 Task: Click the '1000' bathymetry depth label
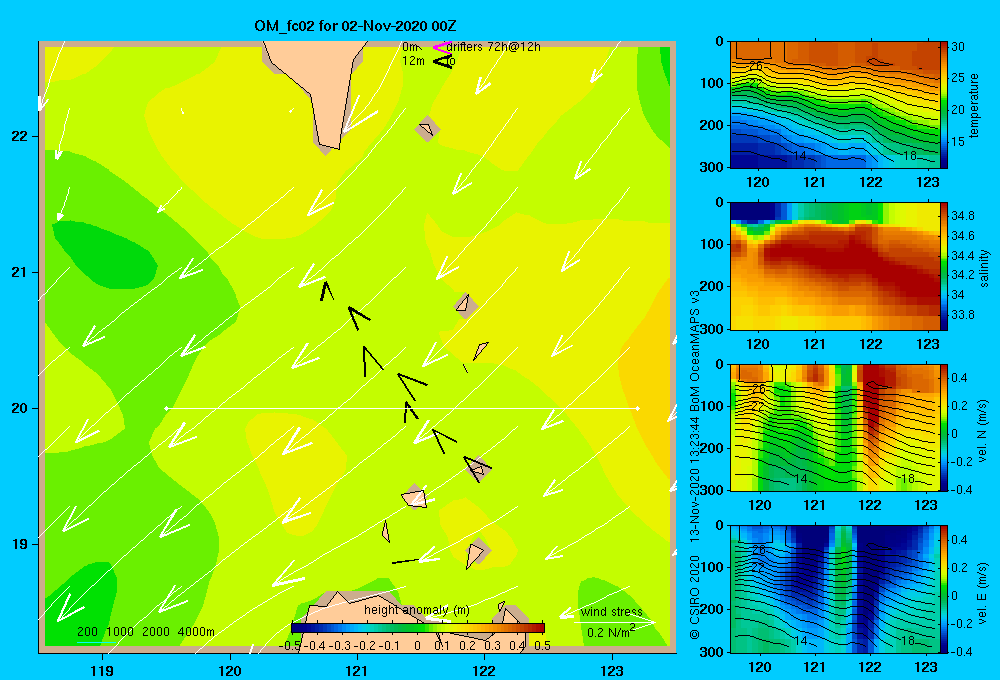[119, 632]
